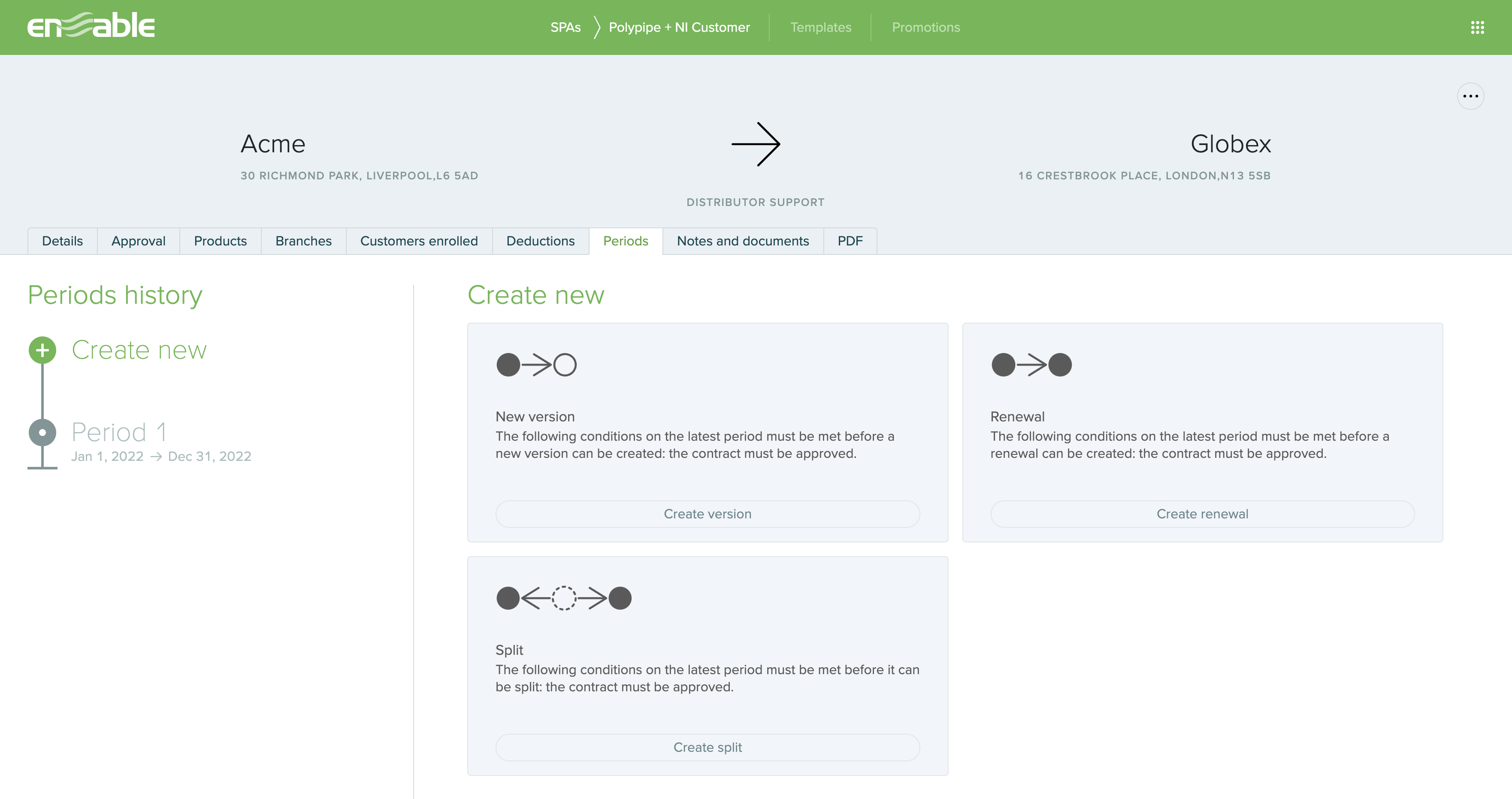
Task: Click the Split diagram icon
Action: click(x=563, y=598)
